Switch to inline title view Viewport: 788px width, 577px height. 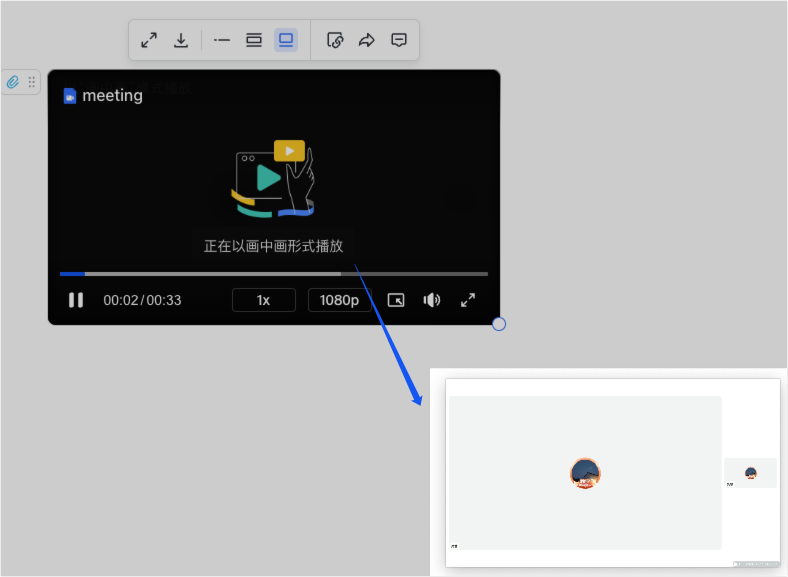222,40
